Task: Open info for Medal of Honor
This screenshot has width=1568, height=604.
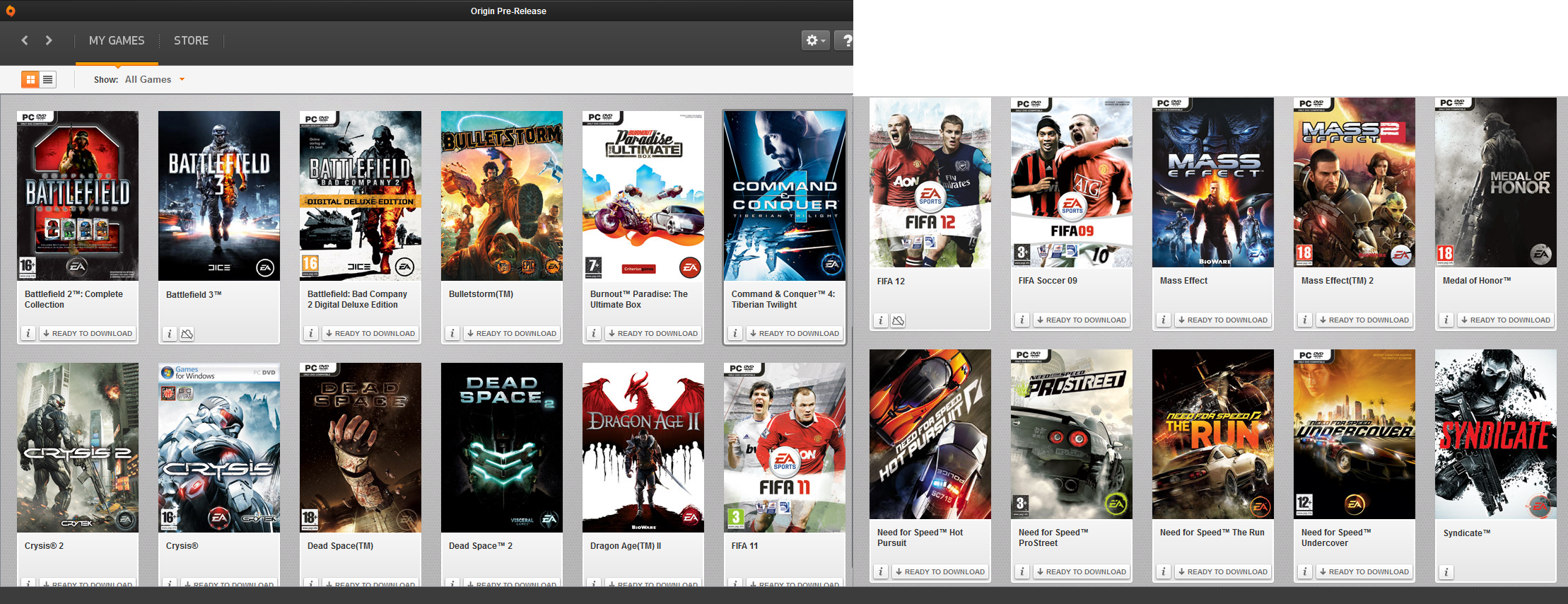Action: [x=1446, y=320]
